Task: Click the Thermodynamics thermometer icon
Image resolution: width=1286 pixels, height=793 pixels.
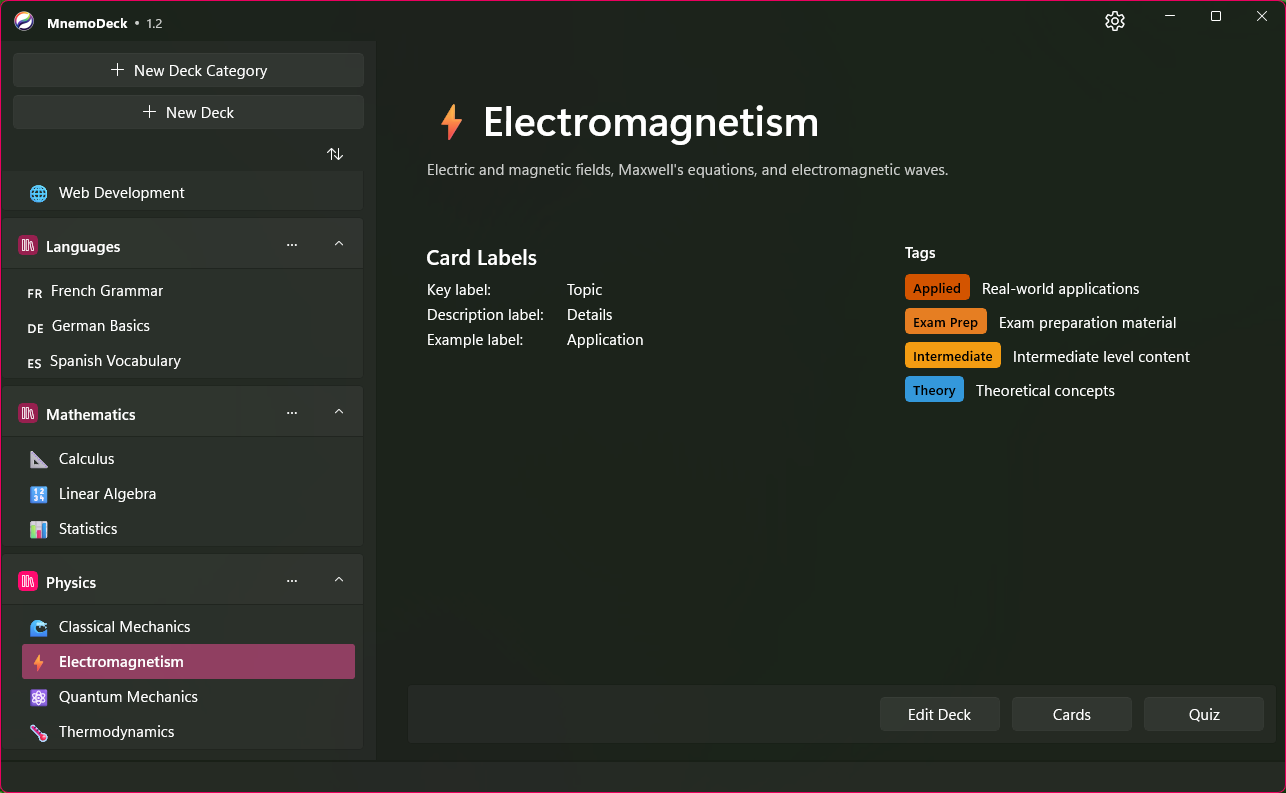Action: point(38,732)
